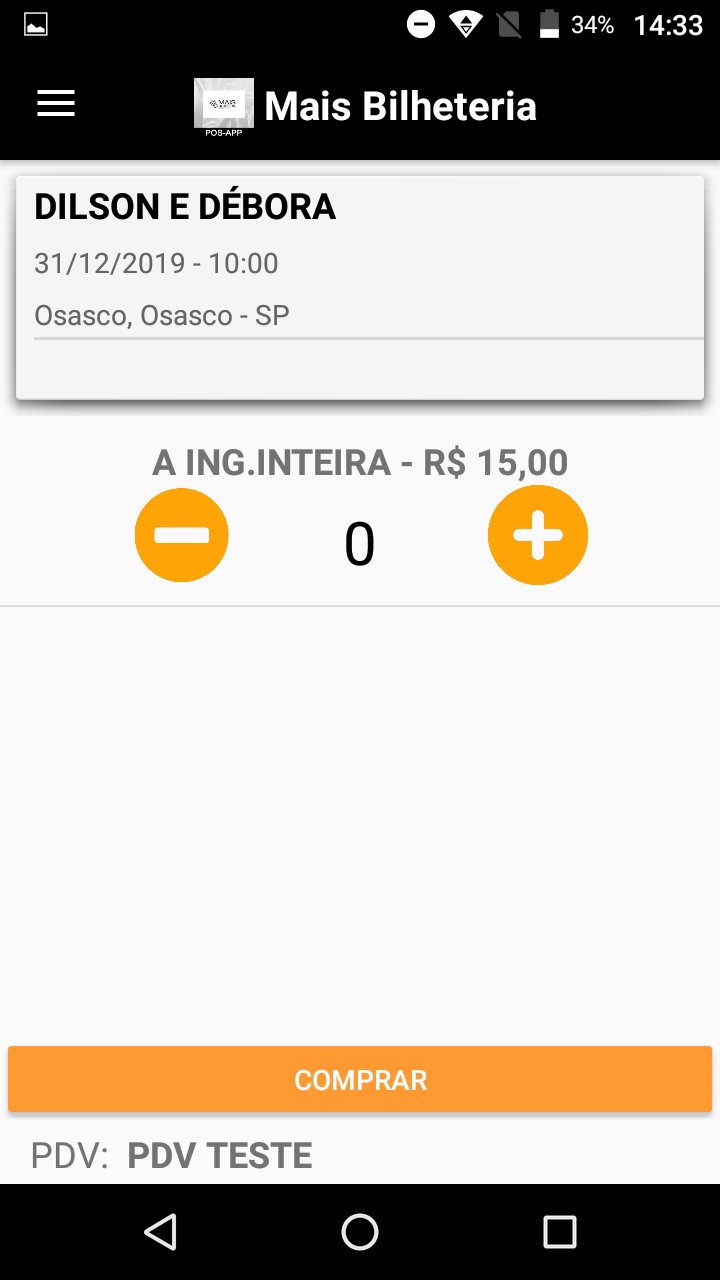Tap the Wi-Fi status bar icon

coord(466,25)
